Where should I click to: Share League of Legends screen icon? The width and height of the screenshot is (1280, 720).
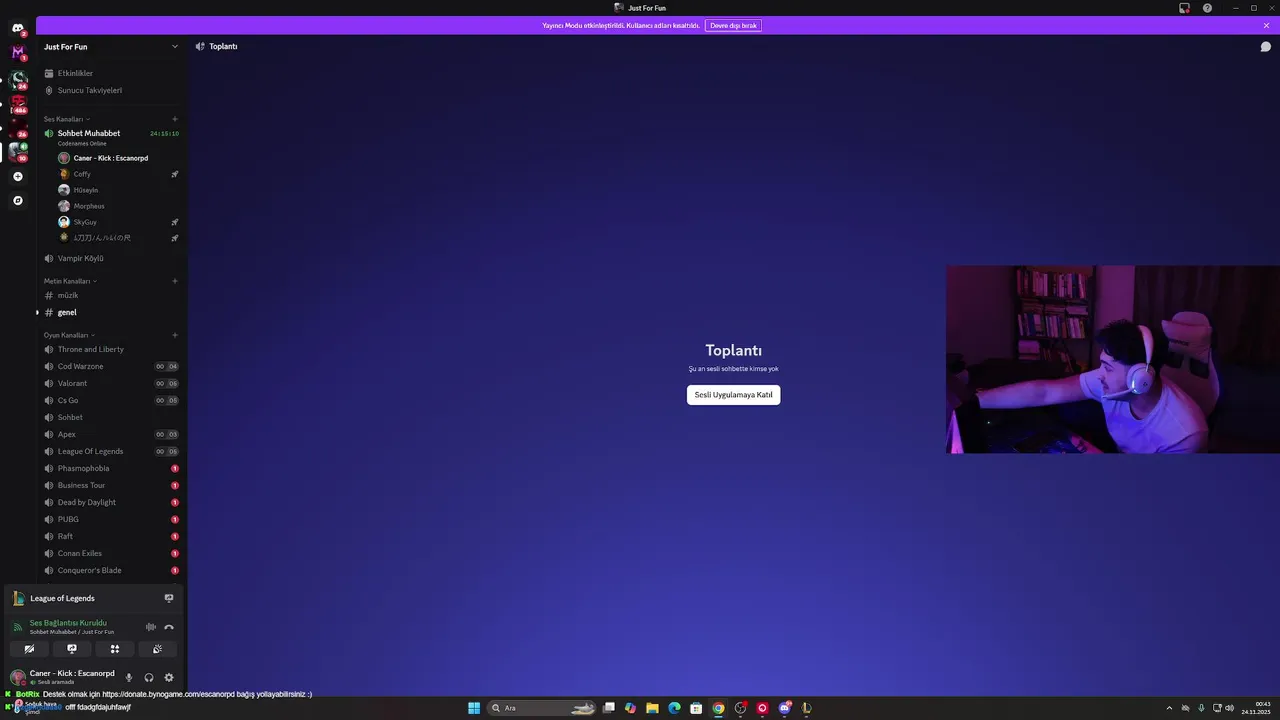pyautogui.click(x=168, y=598)
